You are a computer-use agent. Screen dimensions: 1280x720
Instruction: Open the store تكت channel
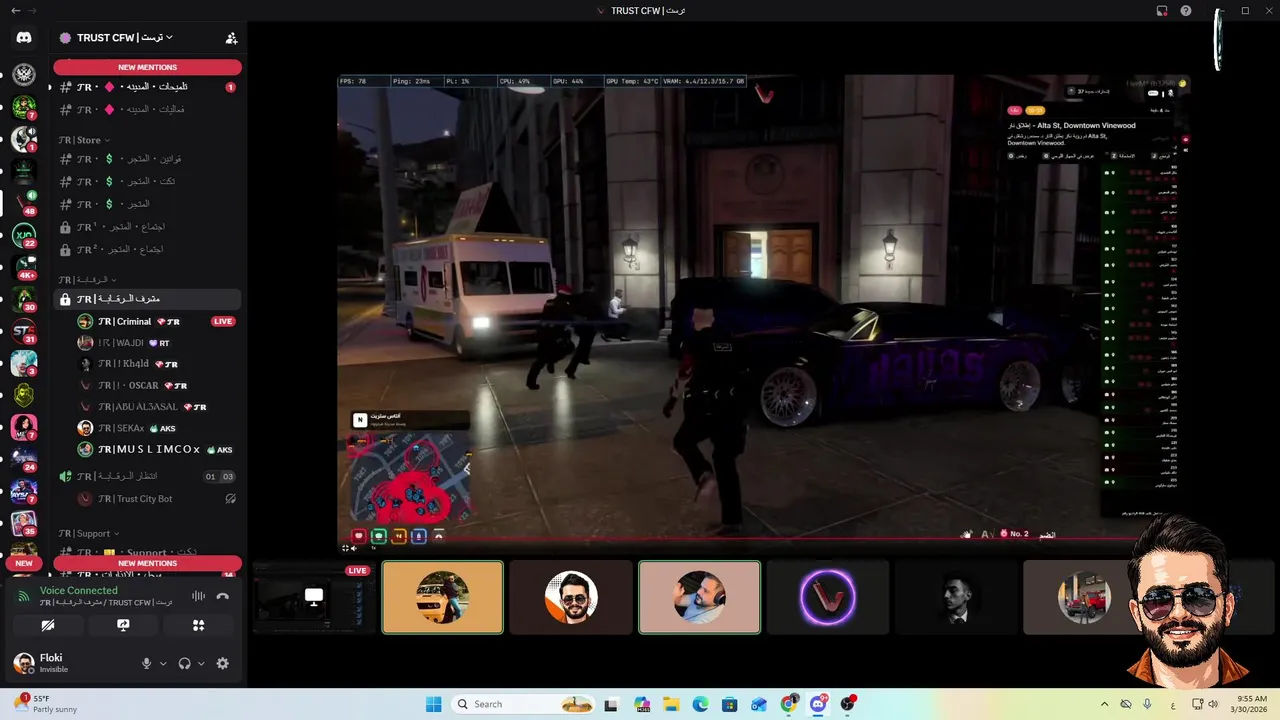click(x=147, y=181)
